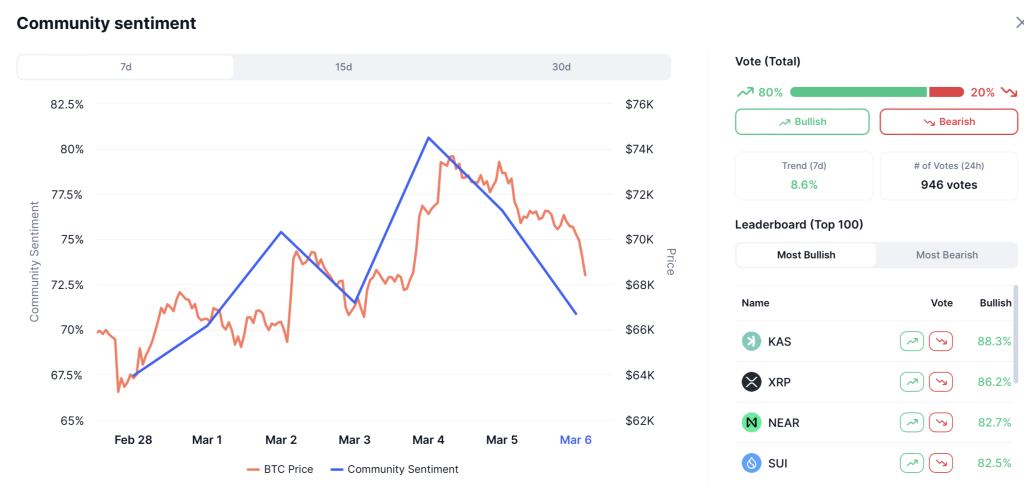Toggle the Community Sentiment legend series

pyautogui.click(x=394, y=469)
